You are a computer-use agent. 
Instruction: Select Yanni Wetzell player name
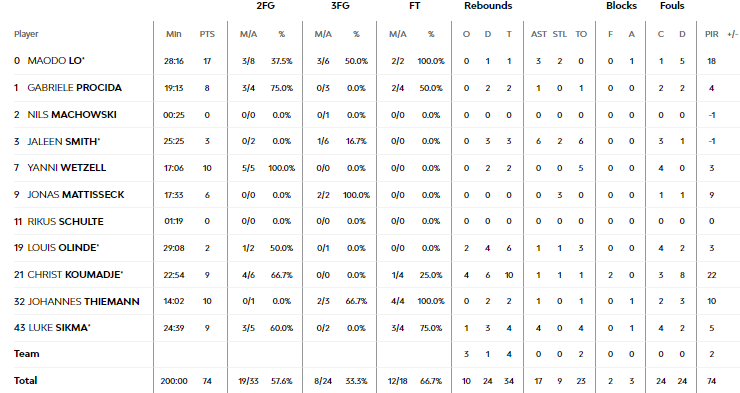tap(67, 167)
